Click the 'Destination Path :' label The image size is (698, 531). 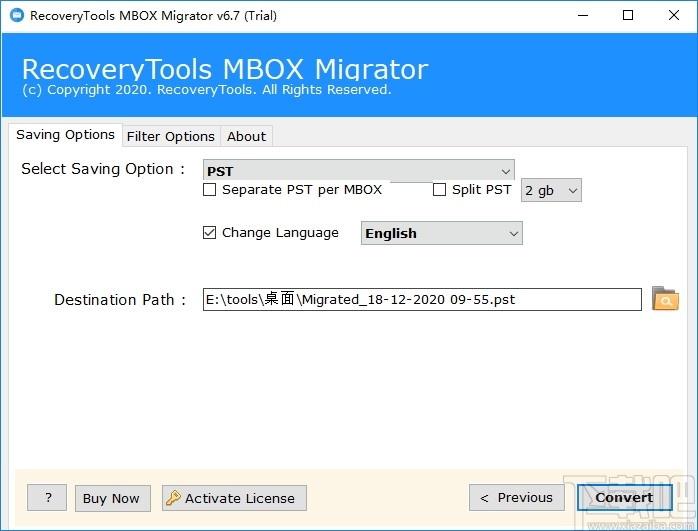(120, 300)
